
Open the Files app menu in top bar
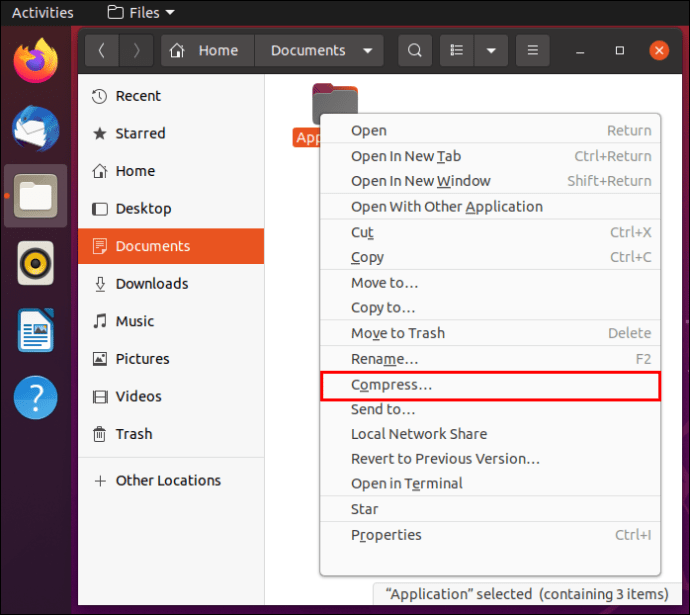pos(141,13)
